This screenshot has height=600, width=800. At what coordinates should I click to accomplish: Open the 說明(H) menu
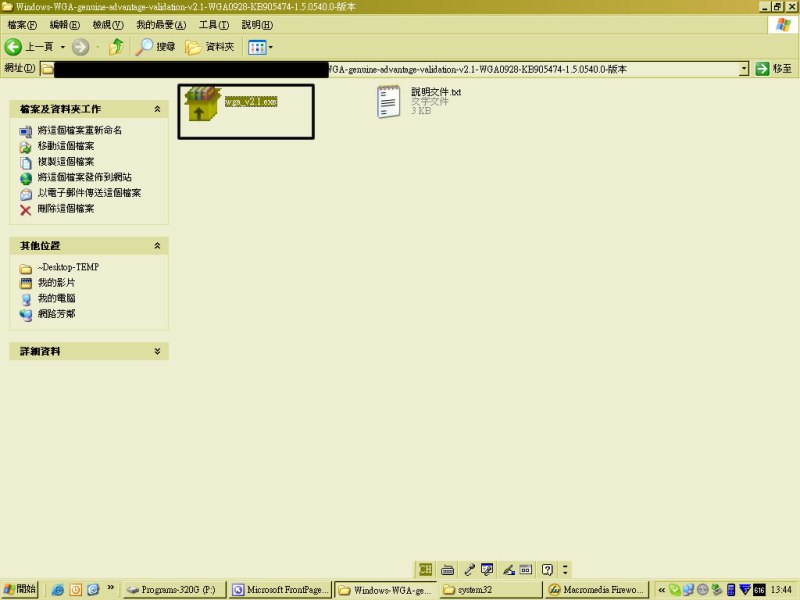click(257, 24)
